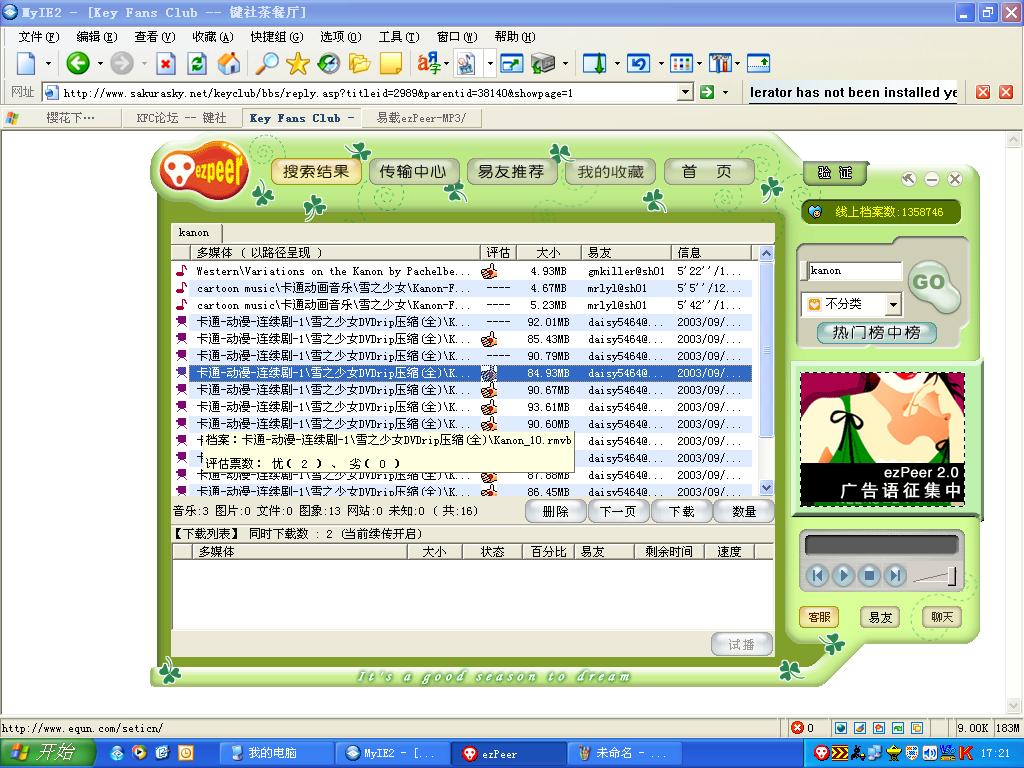Viewport: 1024px width, 768px height.
Task: Select the file row sized 92.01MB
Action: click(464, 322)
